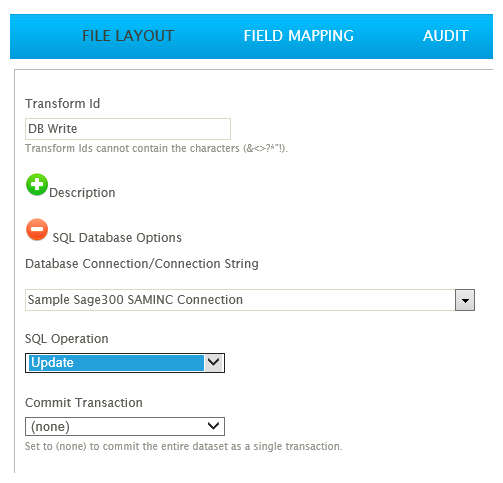Click the Sample Sage300 SAMINC Connection text box
The width and height of the screenshot is (503, 483).
[240, 300]
